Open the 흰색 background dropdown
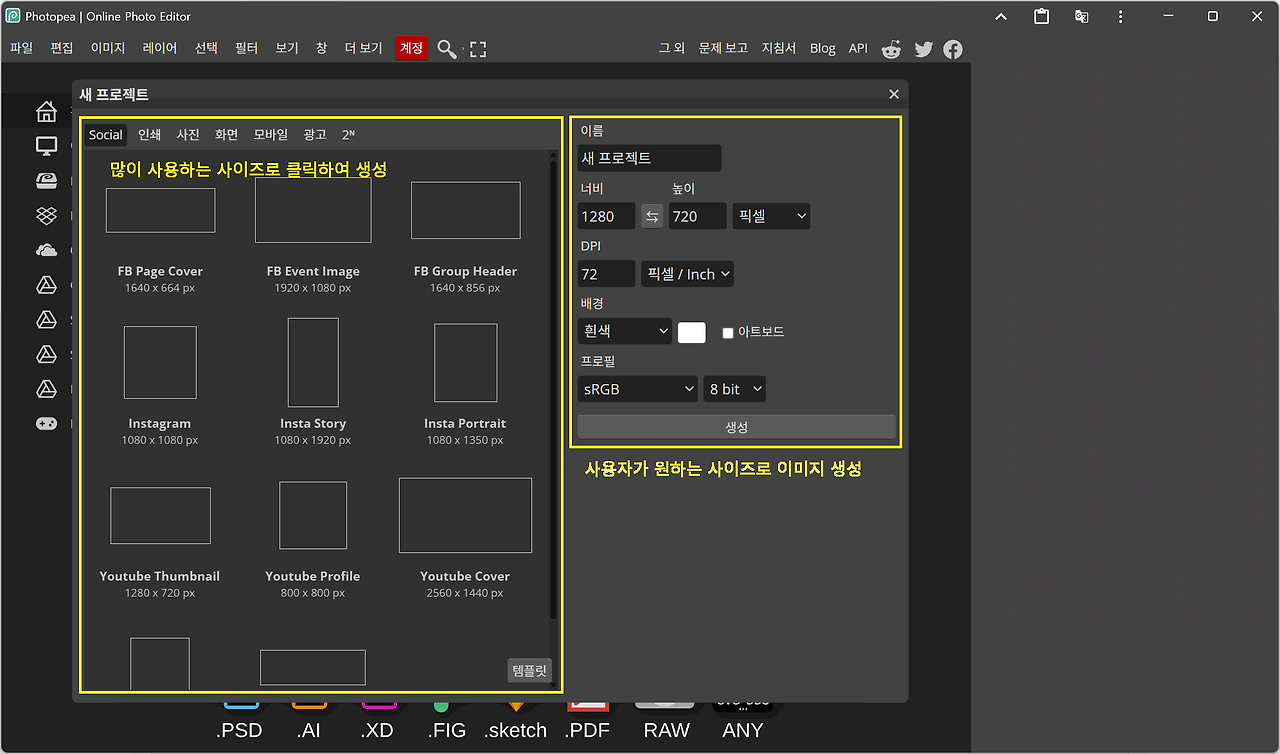This screenshot has width=1280, height=754. tap(625, 331)
